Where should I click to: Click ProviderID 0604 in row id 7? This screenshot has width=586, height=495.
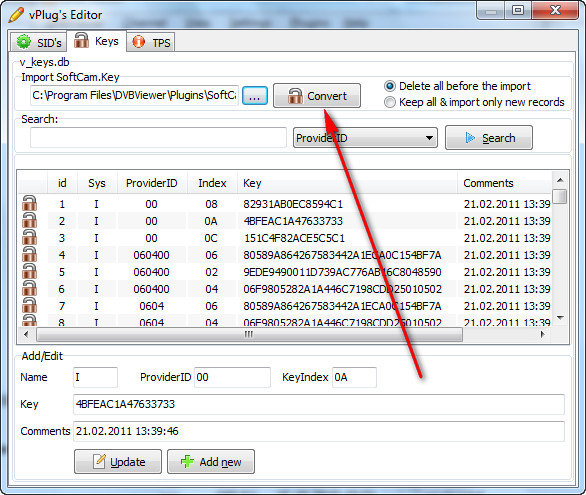coord(151,306)
